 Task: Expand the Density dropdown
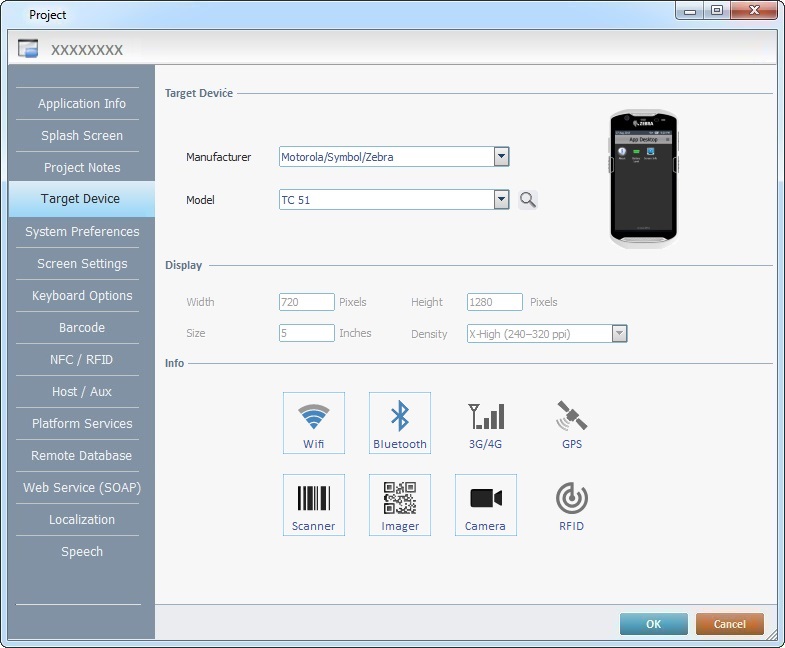click(x=619, y=334)
